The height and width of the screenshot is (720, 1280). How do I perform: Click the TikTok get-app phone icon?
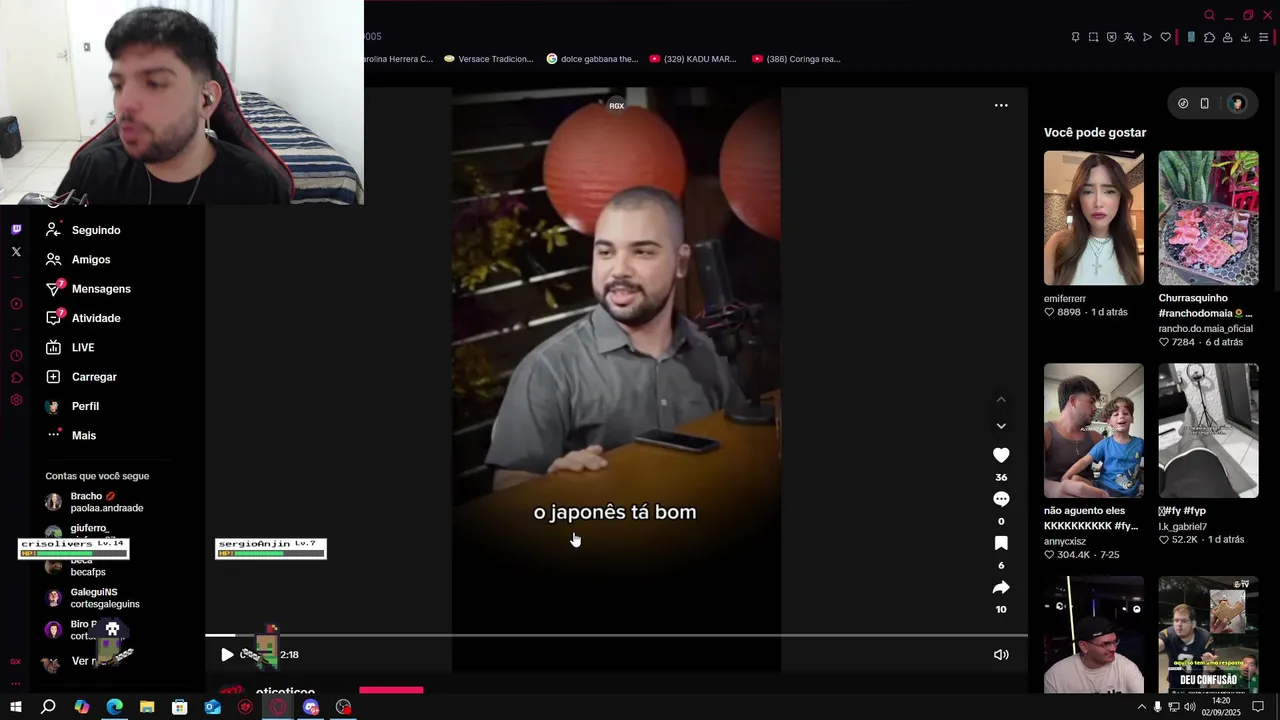point(1205,103)
